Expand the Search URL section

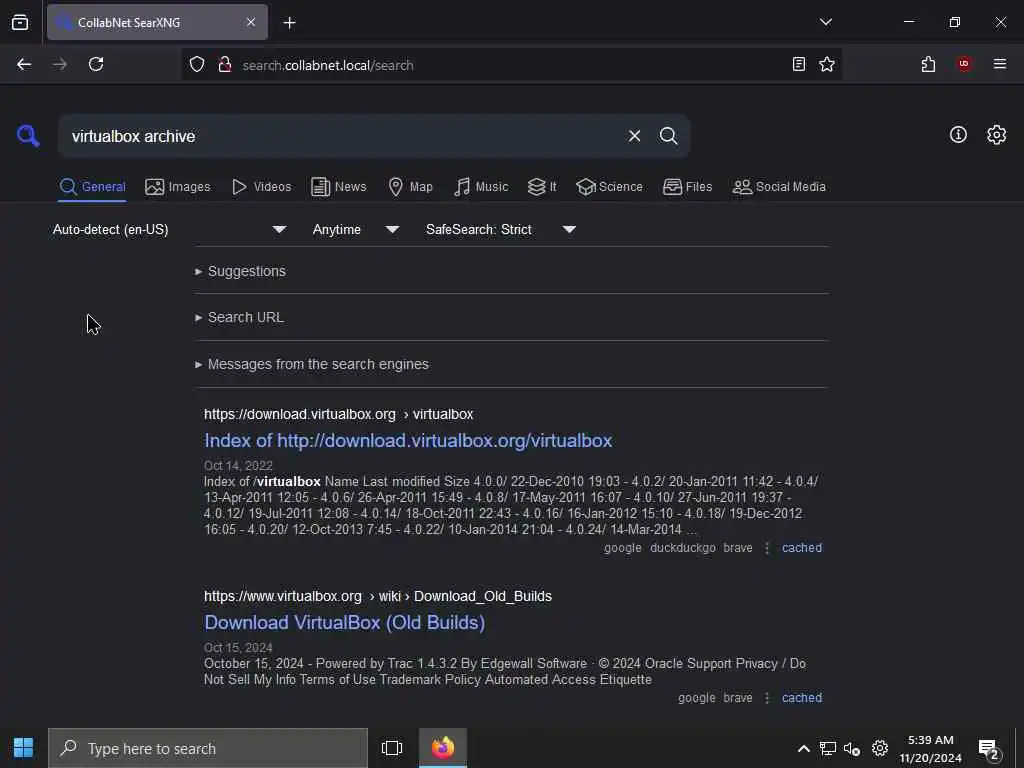pos(239,317)
